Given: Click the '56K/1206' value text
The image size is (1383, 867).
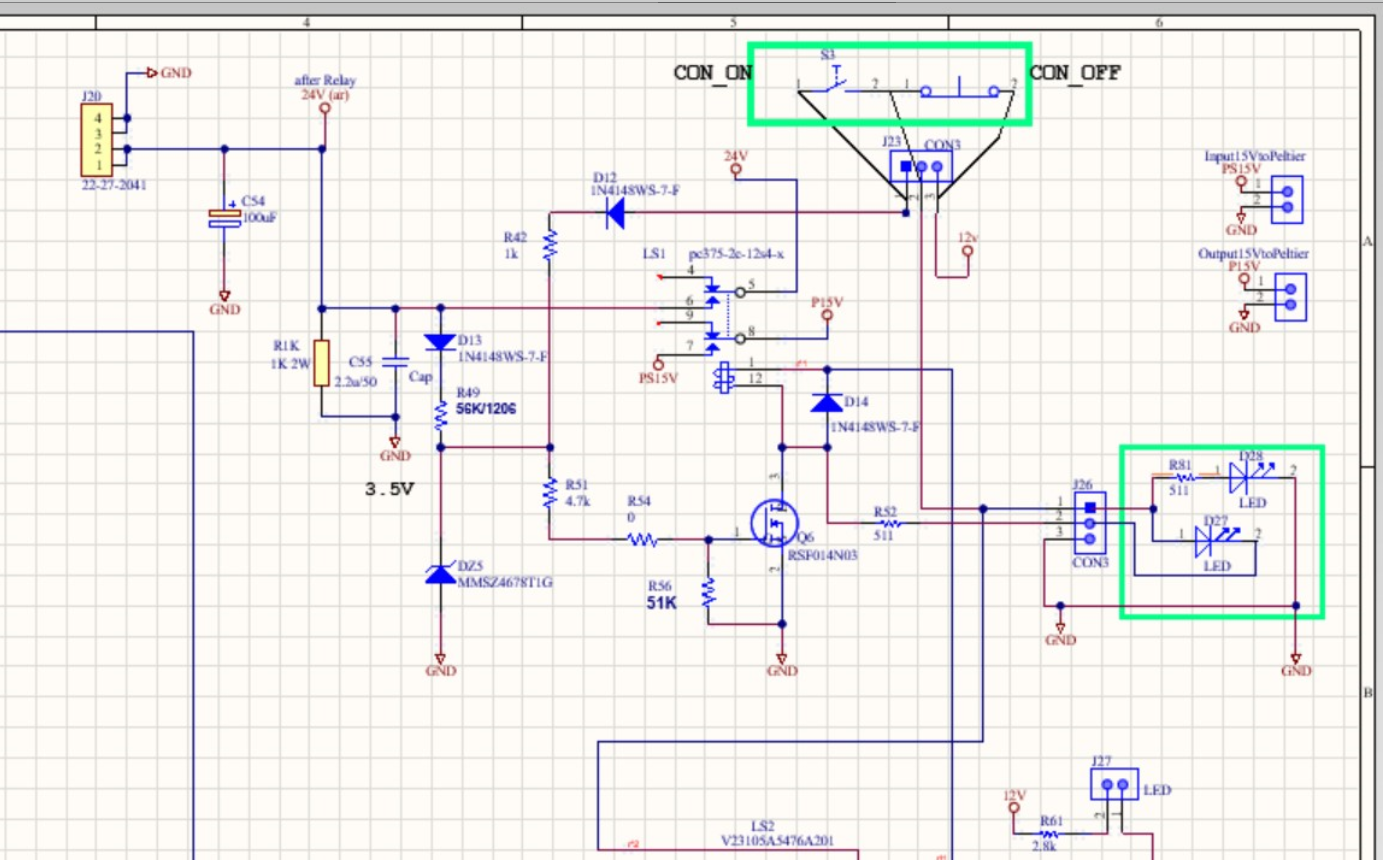Looking at the screenshot, I should [486, 409].
